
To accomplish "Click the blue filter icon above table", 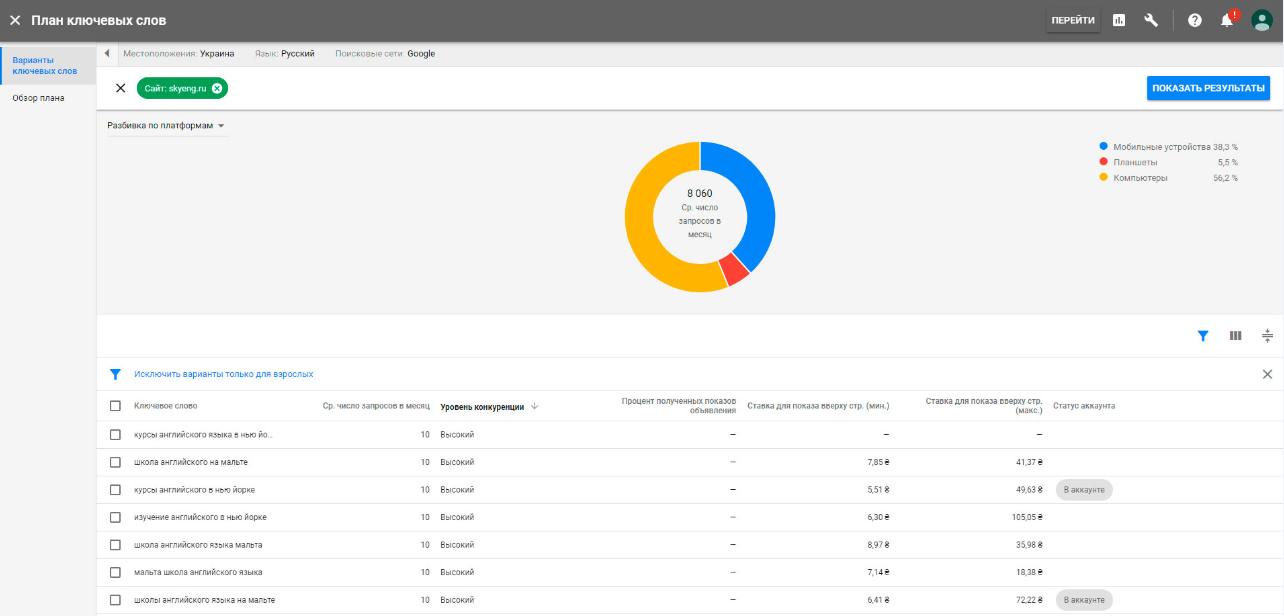I will [x=1203, y=336].
